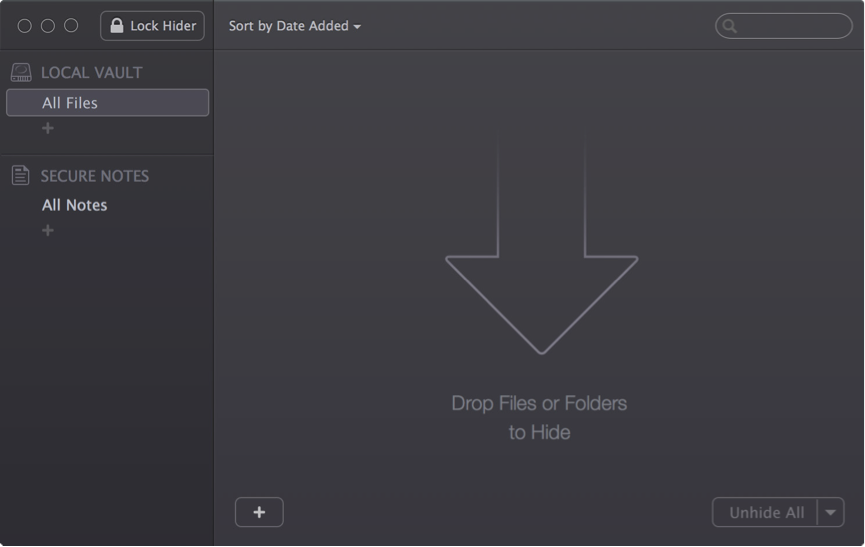The height and width of the screenshot is (547, 865).
Task: Minimize the Hider window
Action: pos(48,26)
